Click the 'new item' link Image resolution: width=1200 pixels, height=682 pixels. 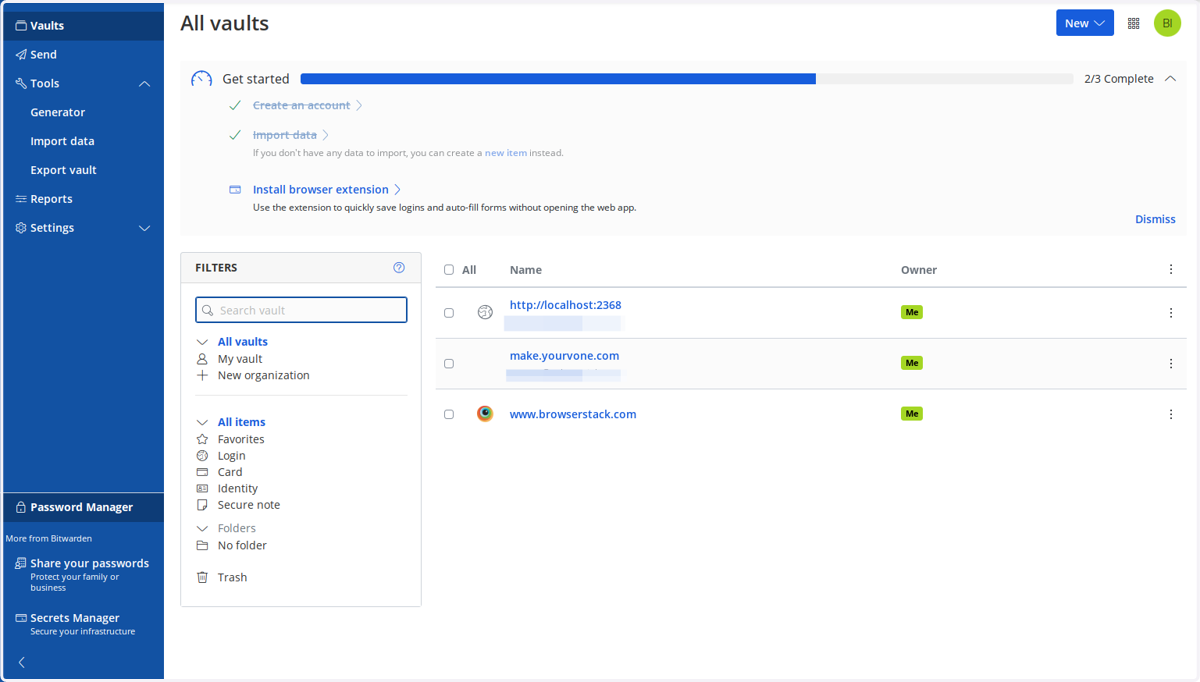point(505,153)
